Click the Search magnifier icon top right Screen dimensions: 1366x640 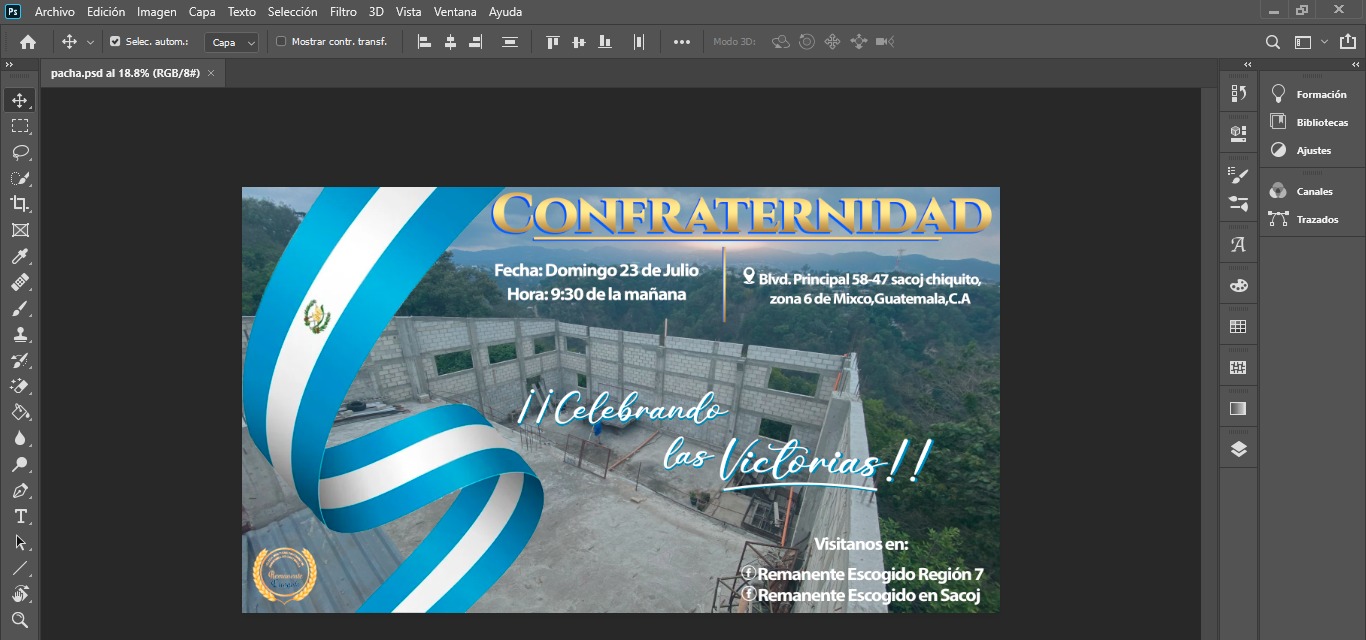coord(1272,42)
